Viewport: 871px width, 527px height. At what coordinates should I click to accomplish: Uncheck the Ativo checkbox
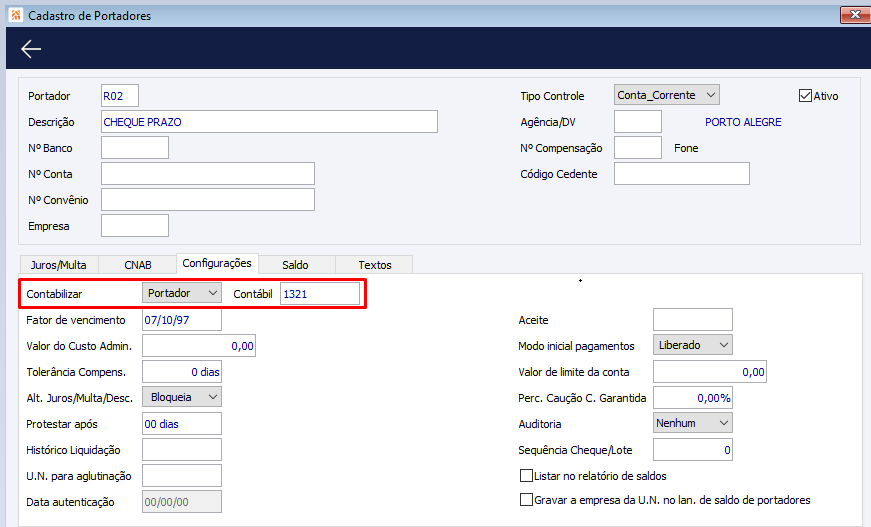pyautogui.click(x=805, y=96)
